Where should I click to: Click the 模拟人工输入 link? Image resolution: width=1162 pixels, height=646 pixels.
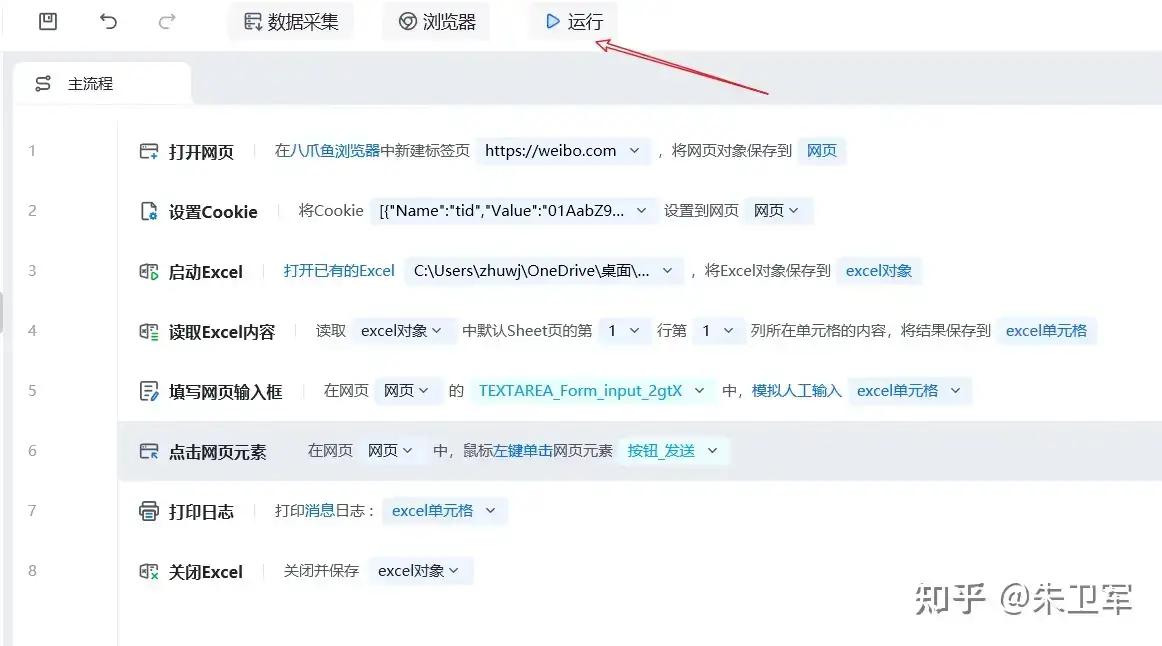pos(797,391)
